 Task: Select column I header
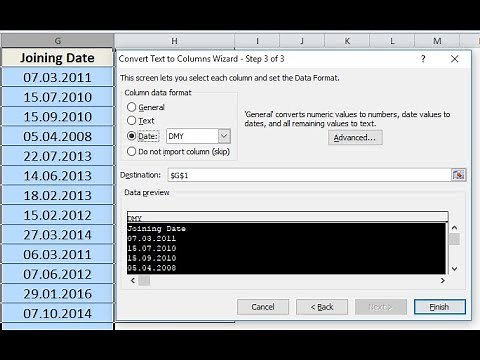[x=257, y=41]
